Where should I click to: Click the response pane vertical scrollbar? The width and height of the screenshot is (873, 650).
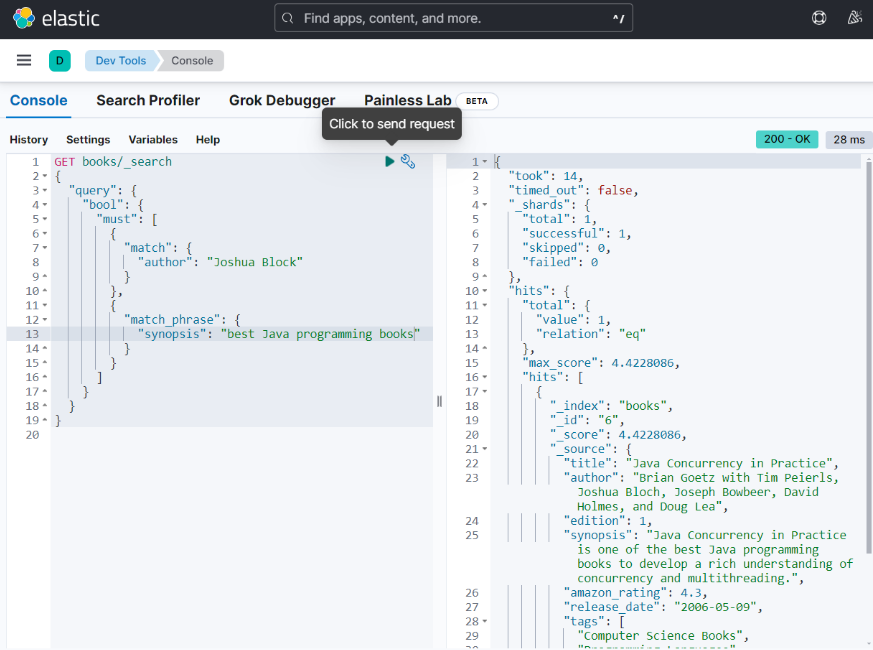tap(868, 356)
